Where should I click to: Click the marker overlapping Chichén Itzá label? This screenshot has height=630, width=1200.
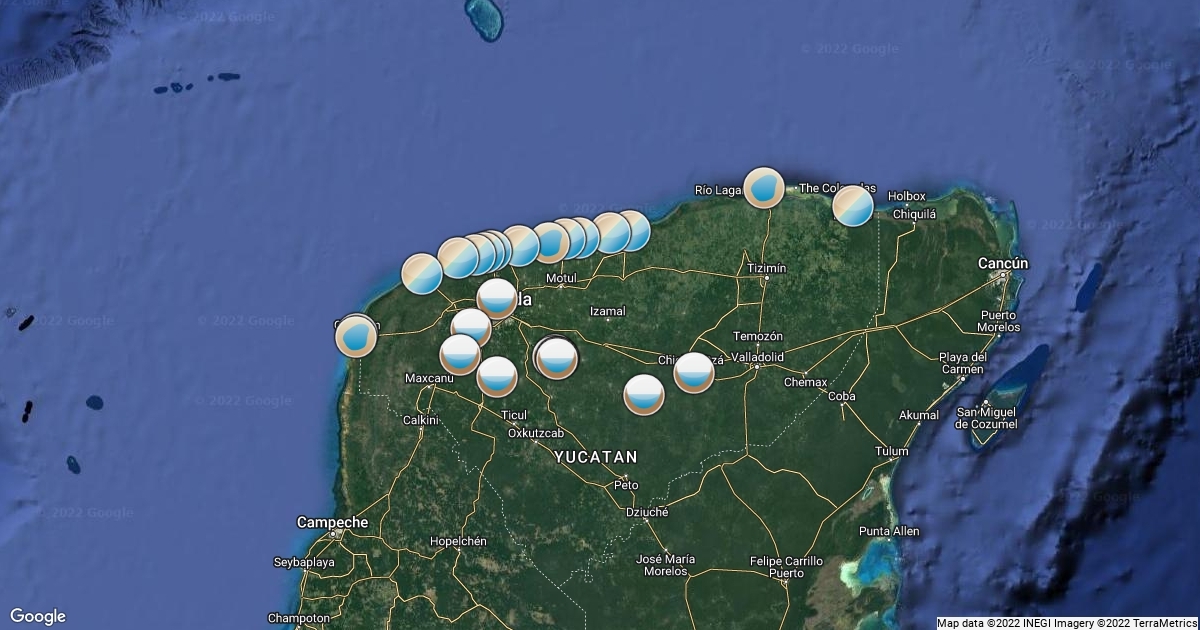(x=694, y=372)
